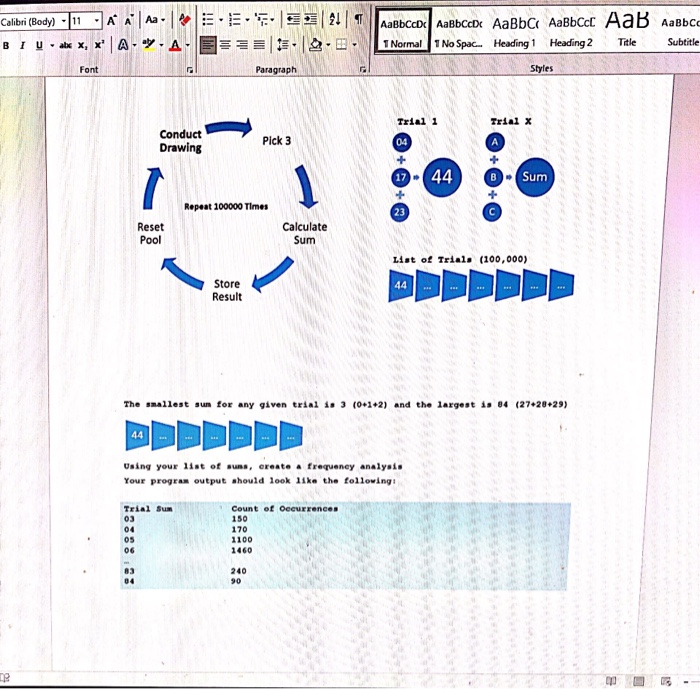Apply yellow text highlight color
Viewport: 700px width, 689px height.
coord(149,45)
